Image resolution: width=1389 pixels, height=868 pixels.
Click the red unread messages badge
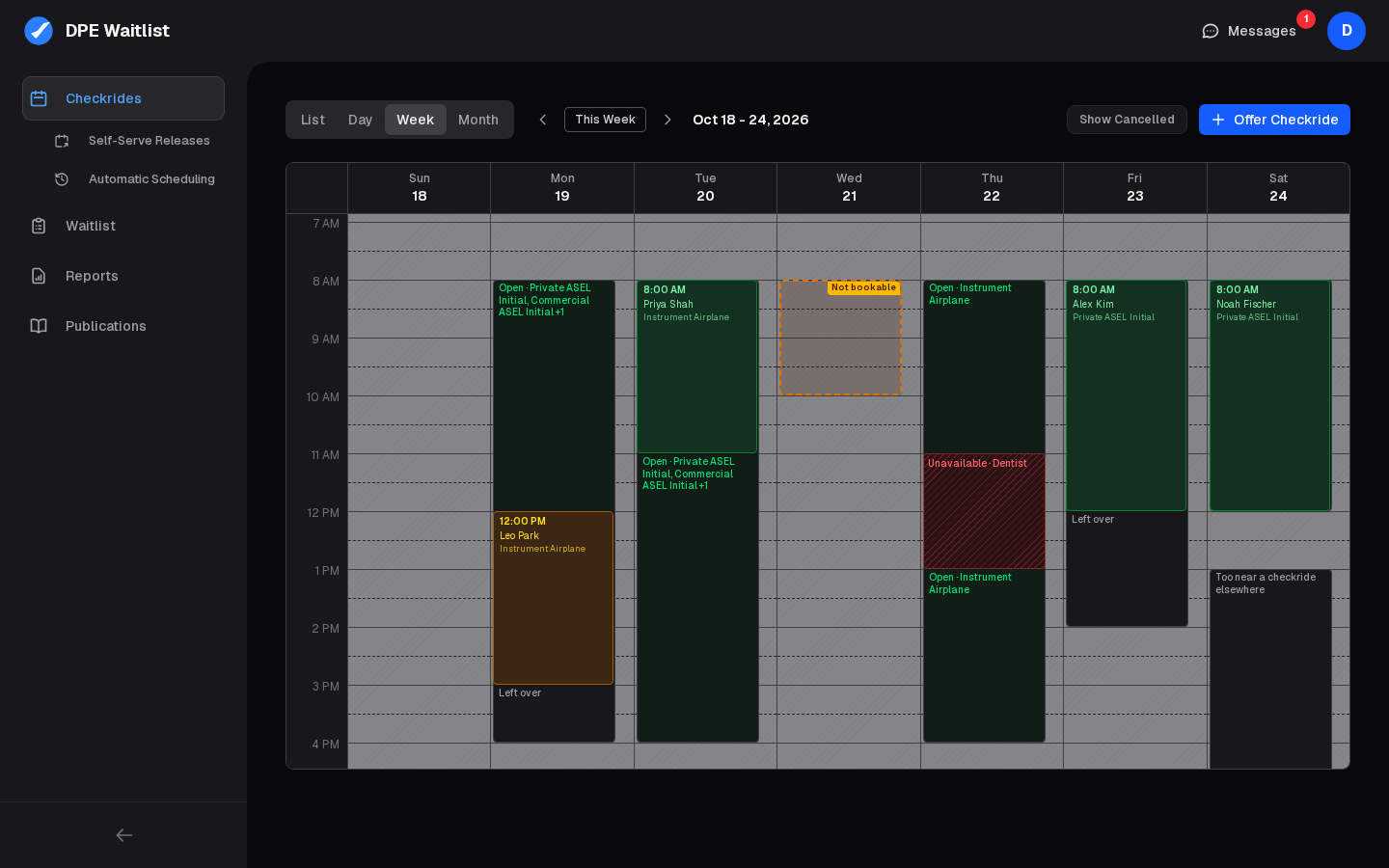click(1306, 19)
